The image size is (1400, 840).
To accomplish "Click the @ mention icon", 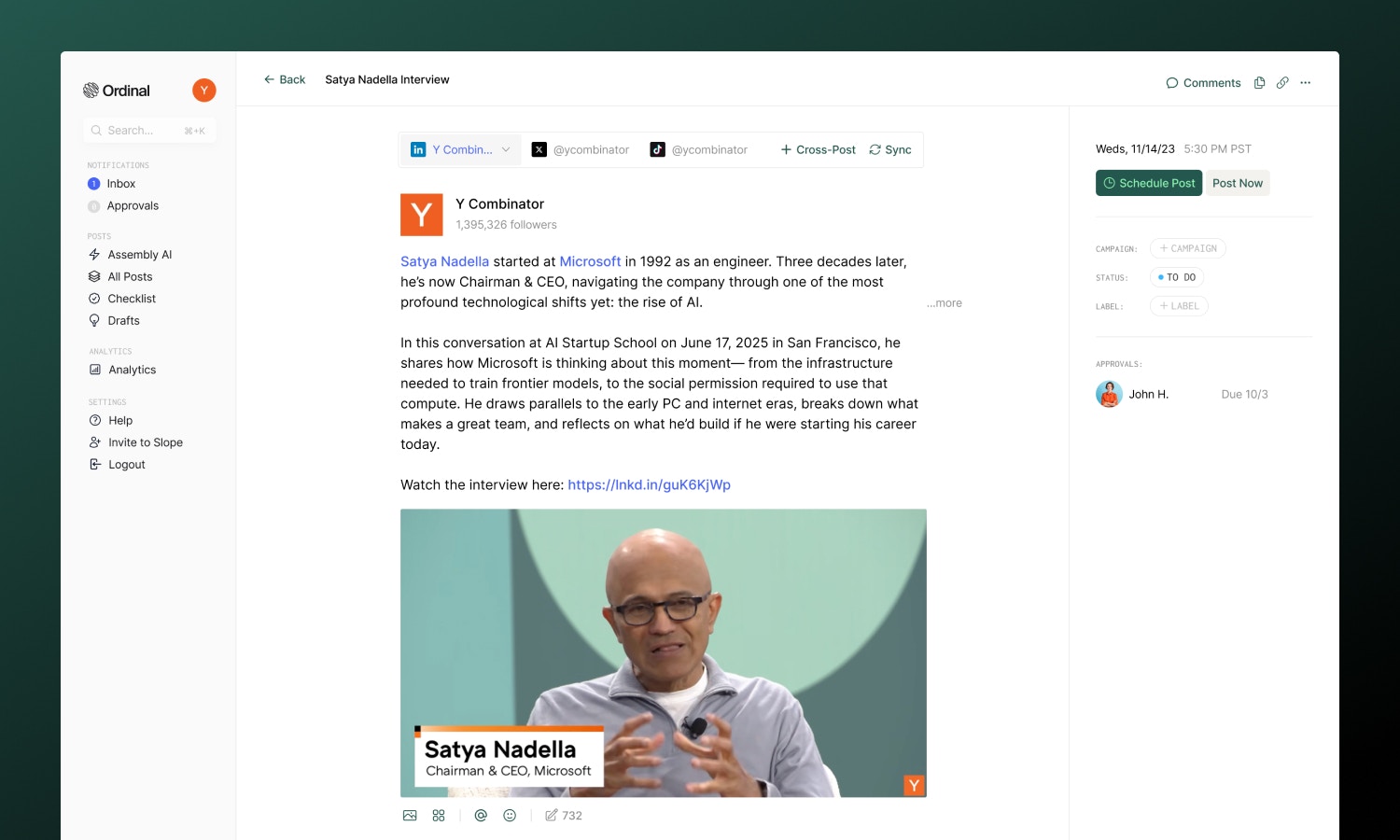I will [x=481, y=816].
